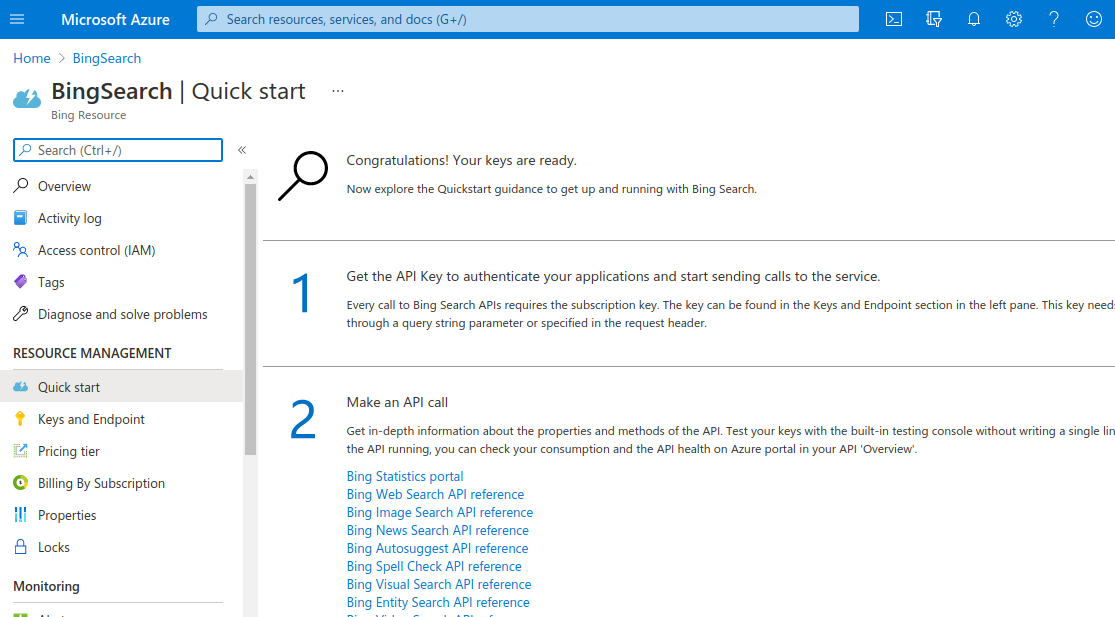Click the Properties bars icon
1115x617 pixels.
click(21, 515)
